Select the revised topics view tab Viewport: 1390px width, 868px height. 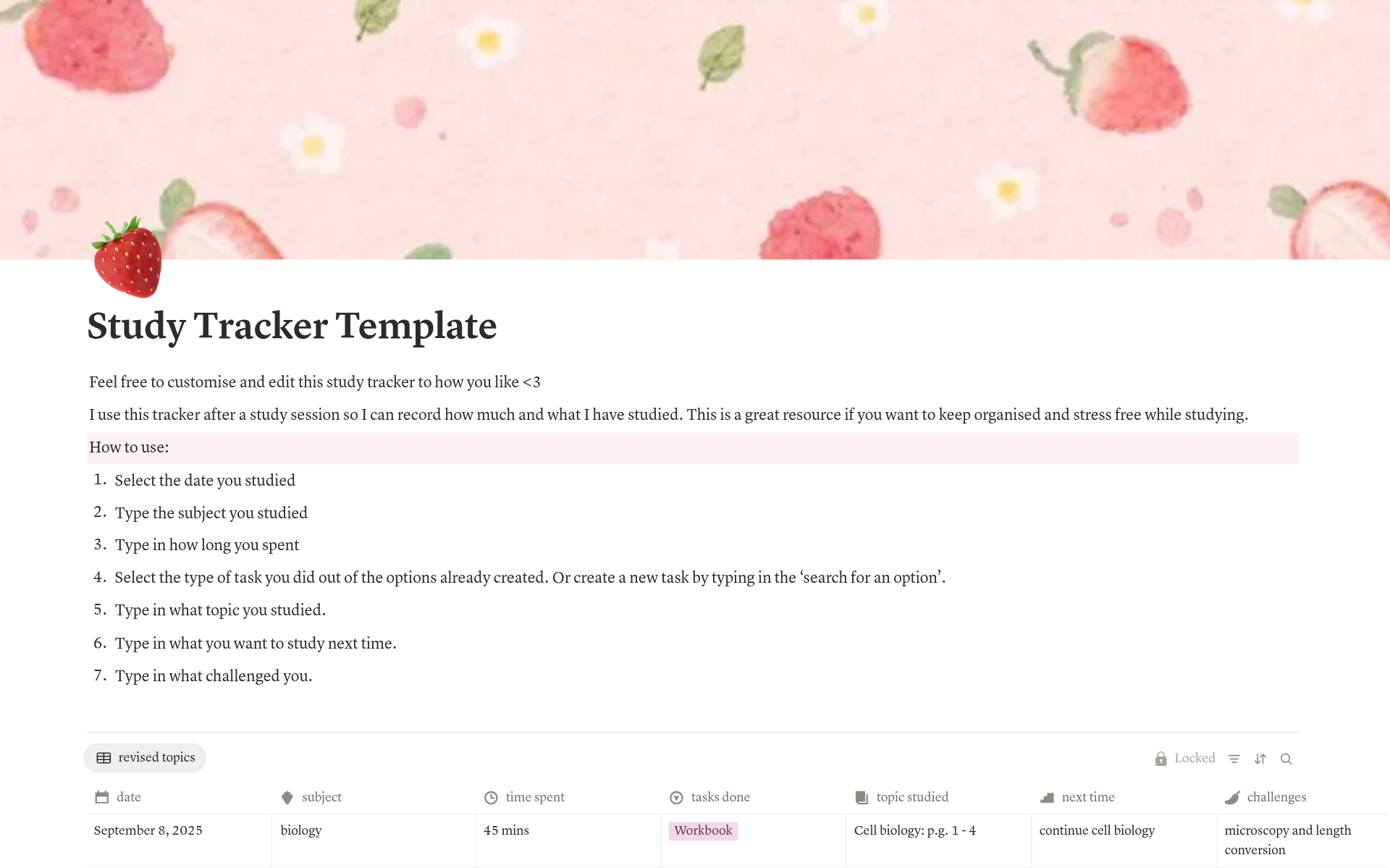(146, 758)
